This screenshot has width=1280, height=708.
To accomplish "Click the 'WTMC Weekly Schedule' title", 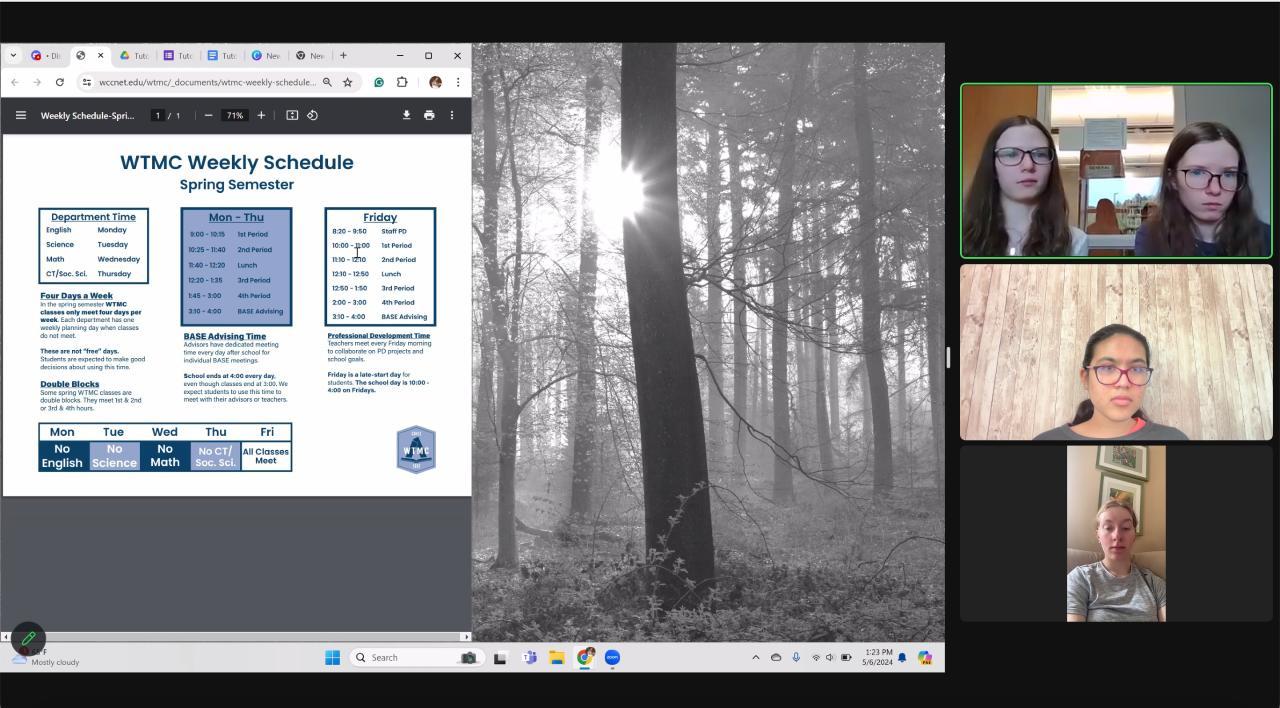I will pyautogui.click(x=237, y=162).
